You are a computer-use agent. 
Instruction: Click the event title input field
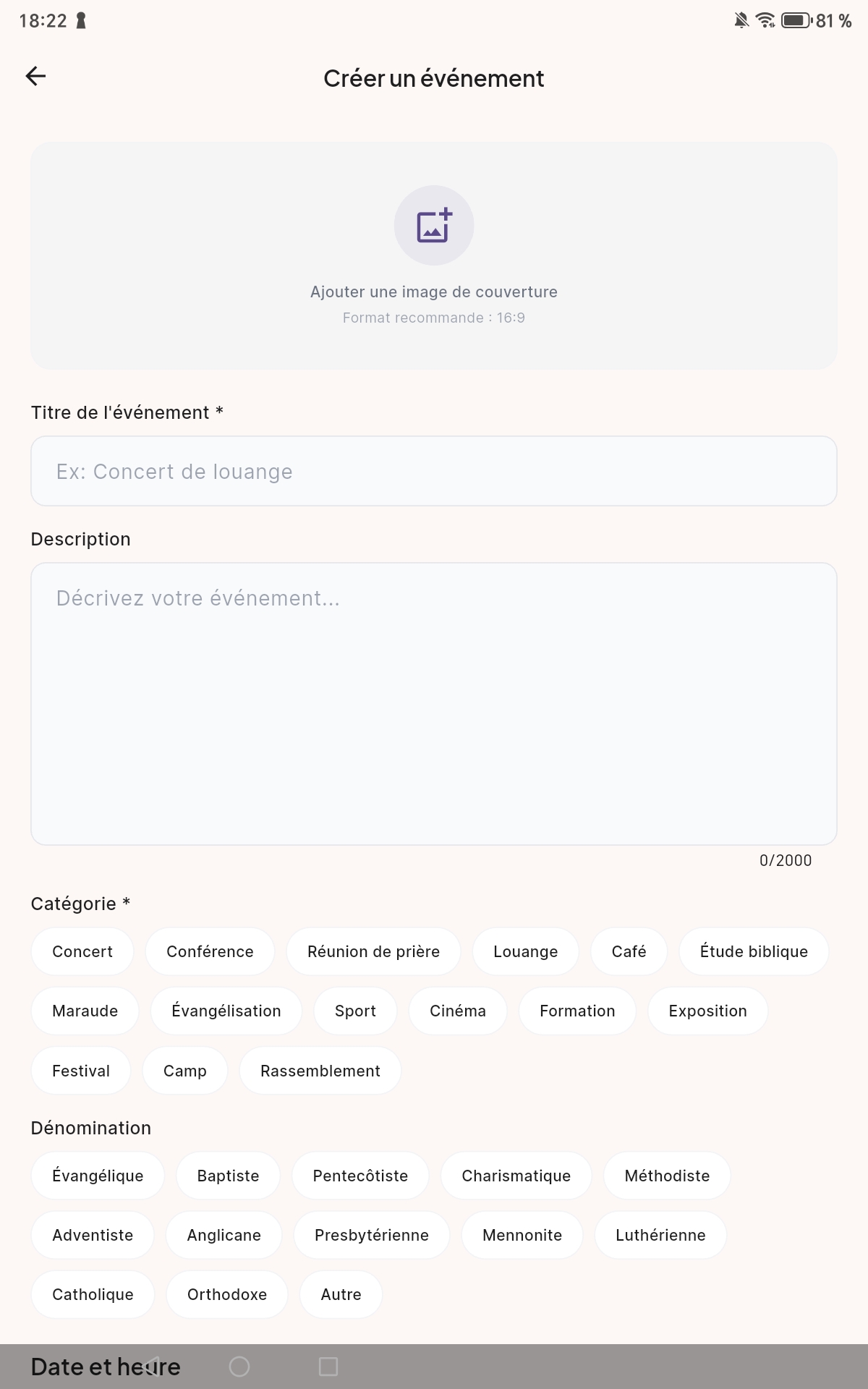click(x=434, y=471)
